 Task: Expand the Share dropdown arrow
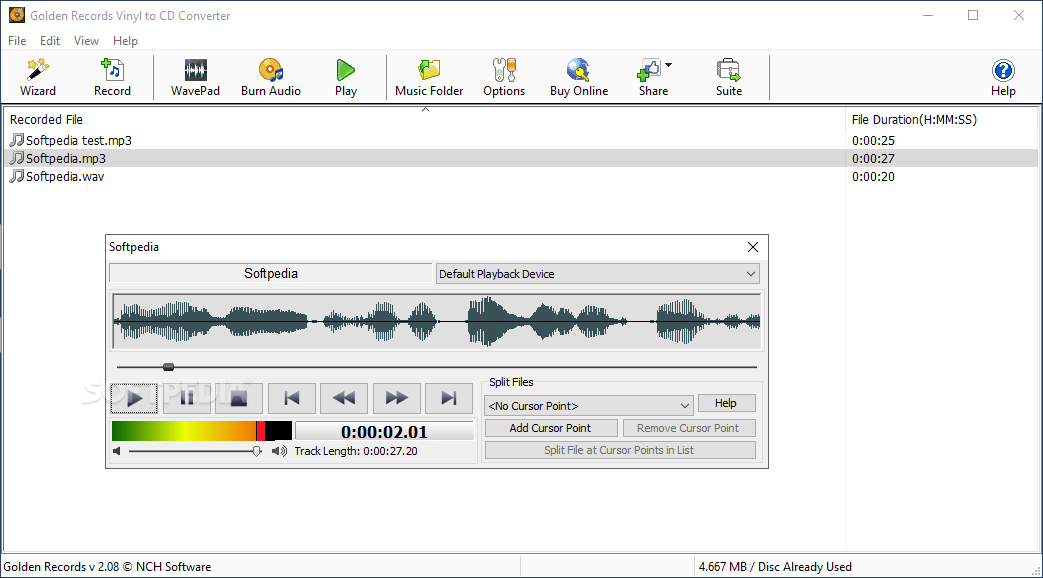click(x=669, y=65)
